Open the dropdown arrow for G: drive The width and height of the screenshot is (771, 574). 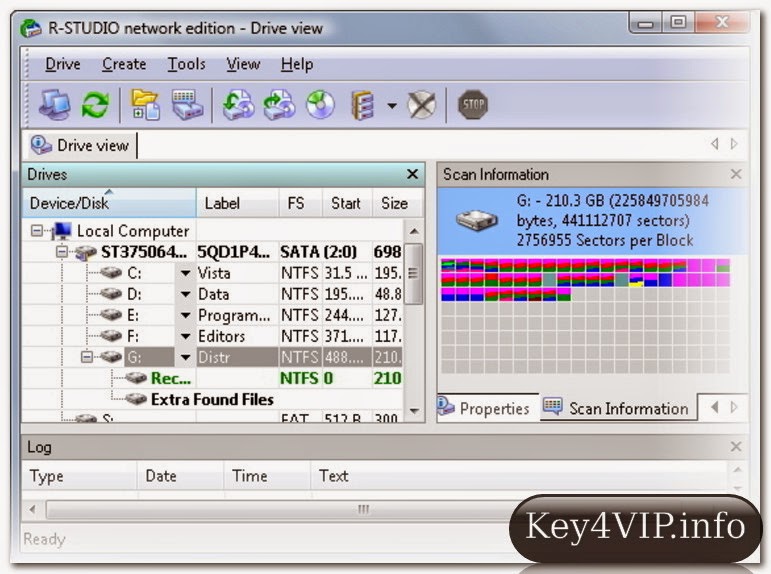click(185, 358)
